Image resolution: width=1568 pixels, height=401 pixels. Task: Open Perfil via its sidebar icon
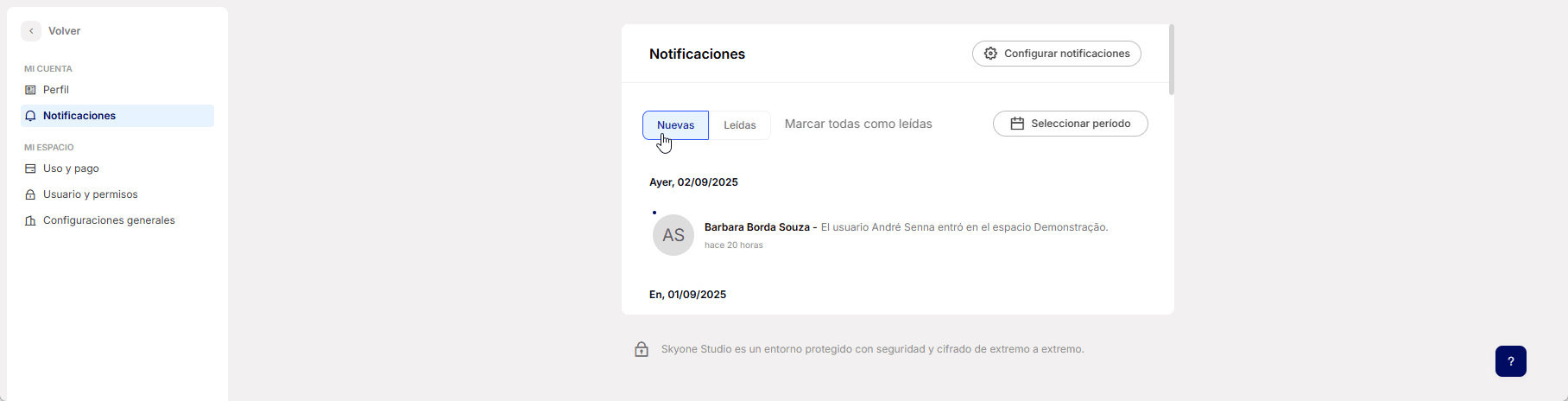click(30, 90)
